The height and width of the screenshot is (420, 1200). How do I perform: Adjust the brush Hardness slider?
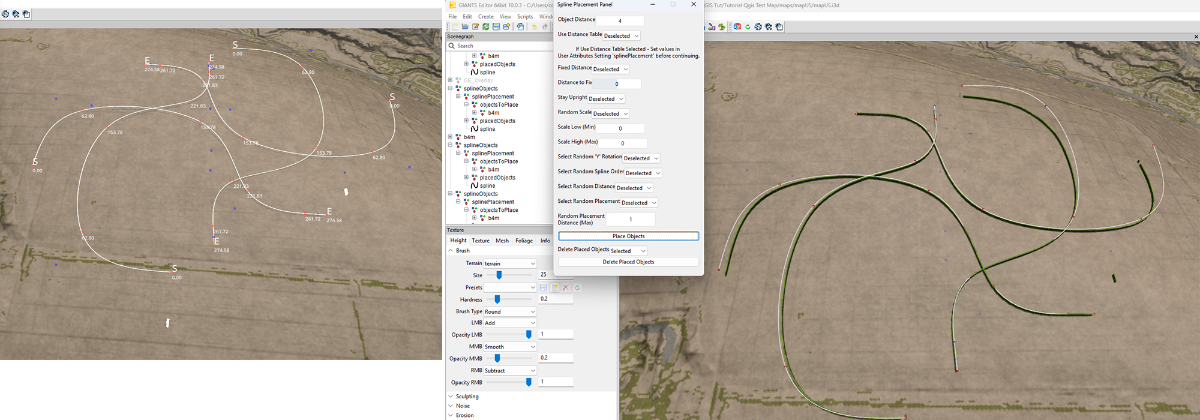[497, 299]
